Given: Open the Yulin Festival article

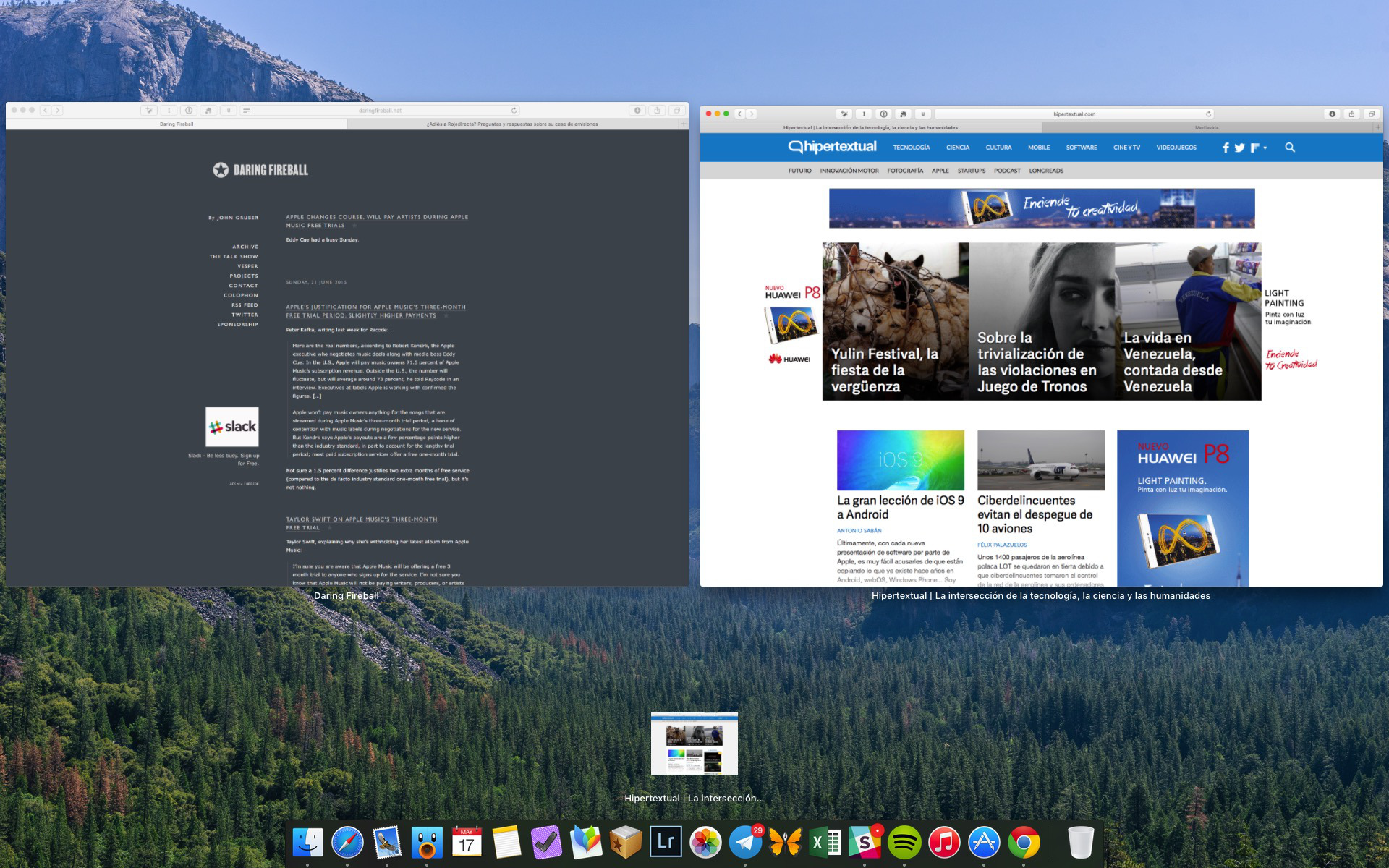Looking at the screenshot, I should (x=896, y=321).
